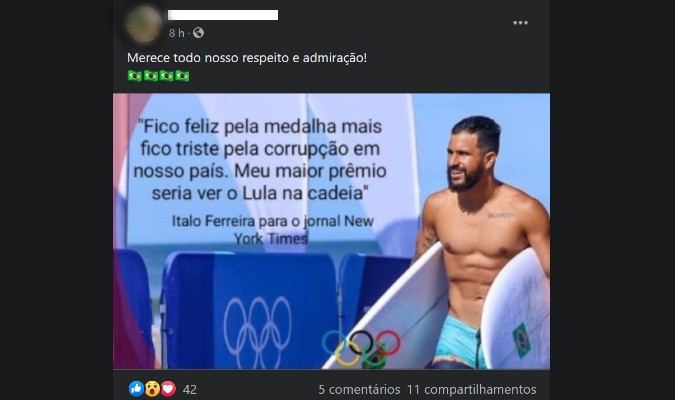Click the 'Merece todo nosso respeito' post text
675x400 pixels.
[x=247, y=58]
